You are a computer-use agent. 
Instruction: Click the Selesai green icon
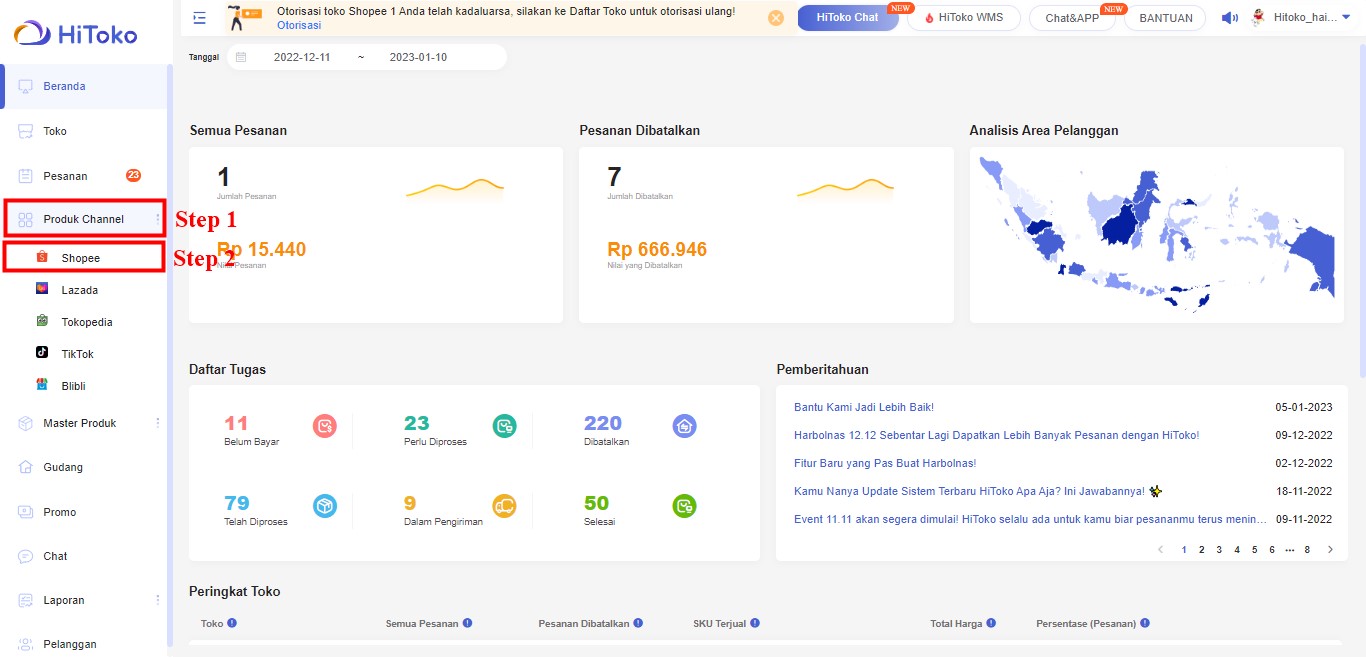pyautogui.click(x=684, y=506)
